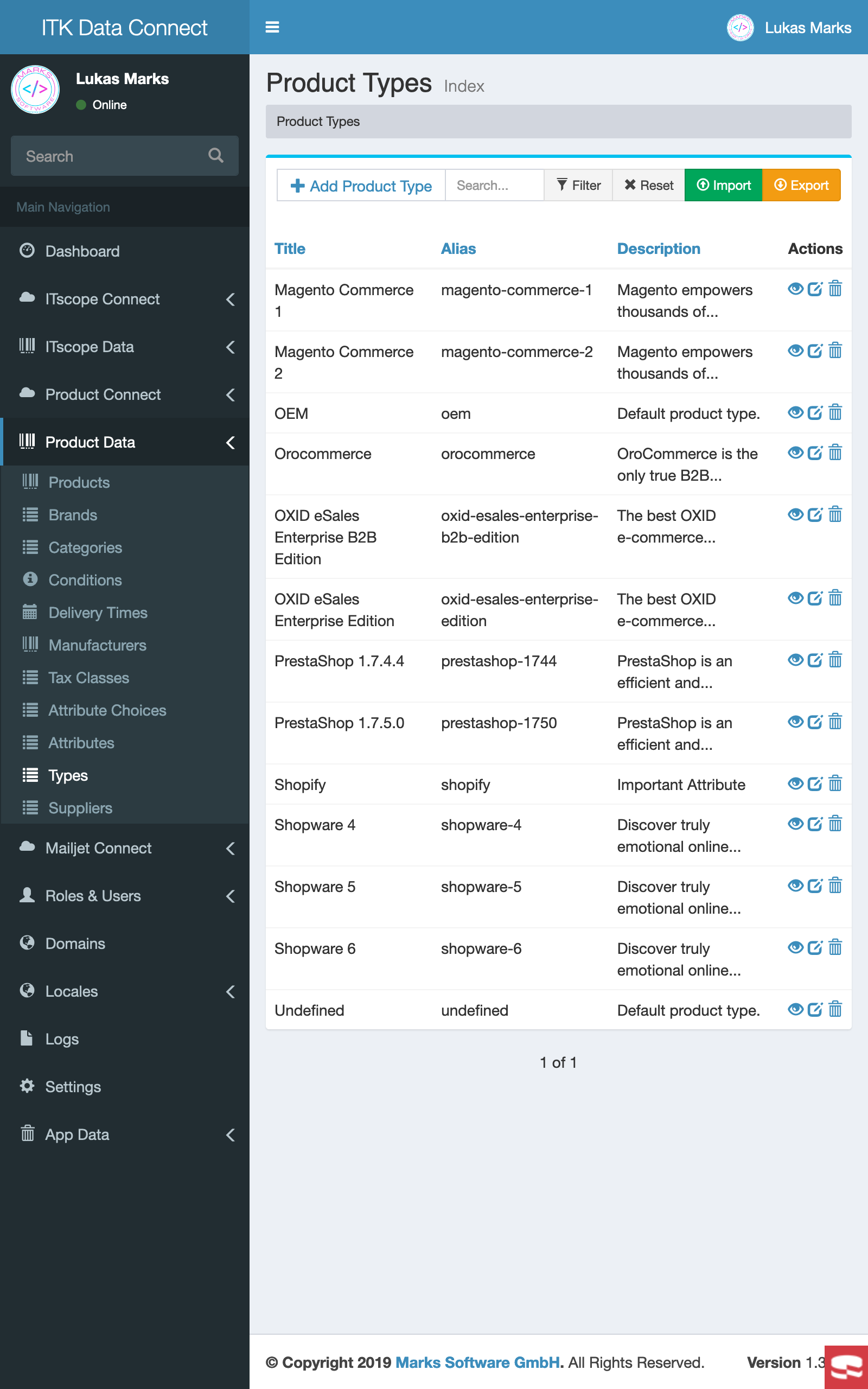The image size is (868, 1389).
Task: Delete the OEM product type
Action: tap(835, 413)
